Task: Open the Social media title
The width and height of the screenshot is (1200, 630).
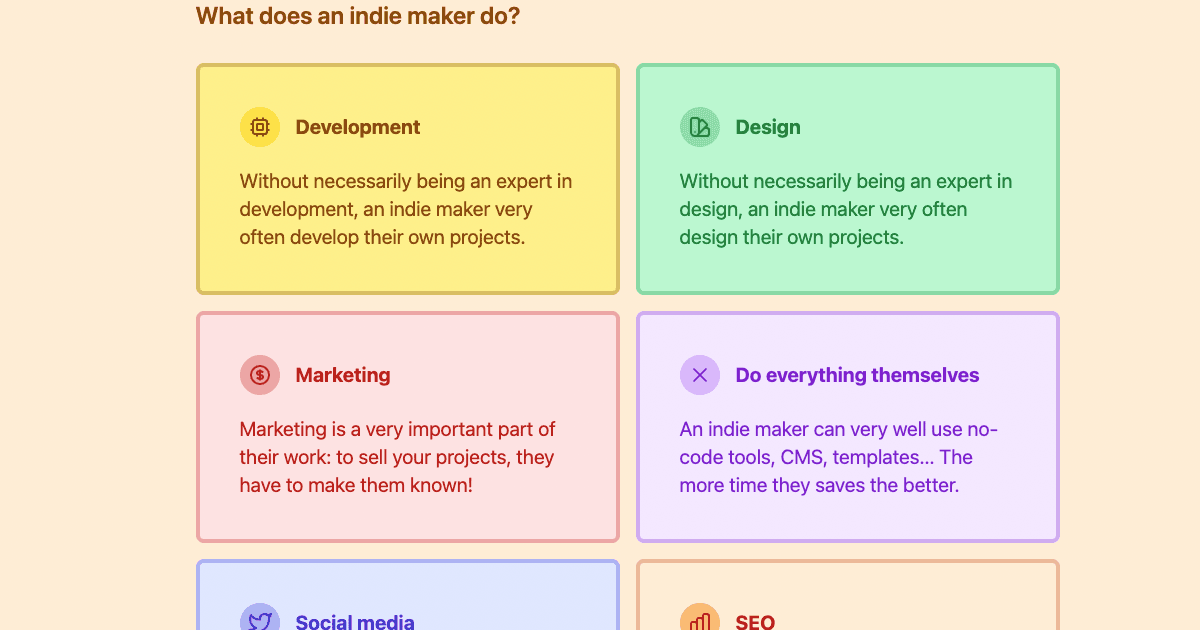Action: click(x=355, y=621)
